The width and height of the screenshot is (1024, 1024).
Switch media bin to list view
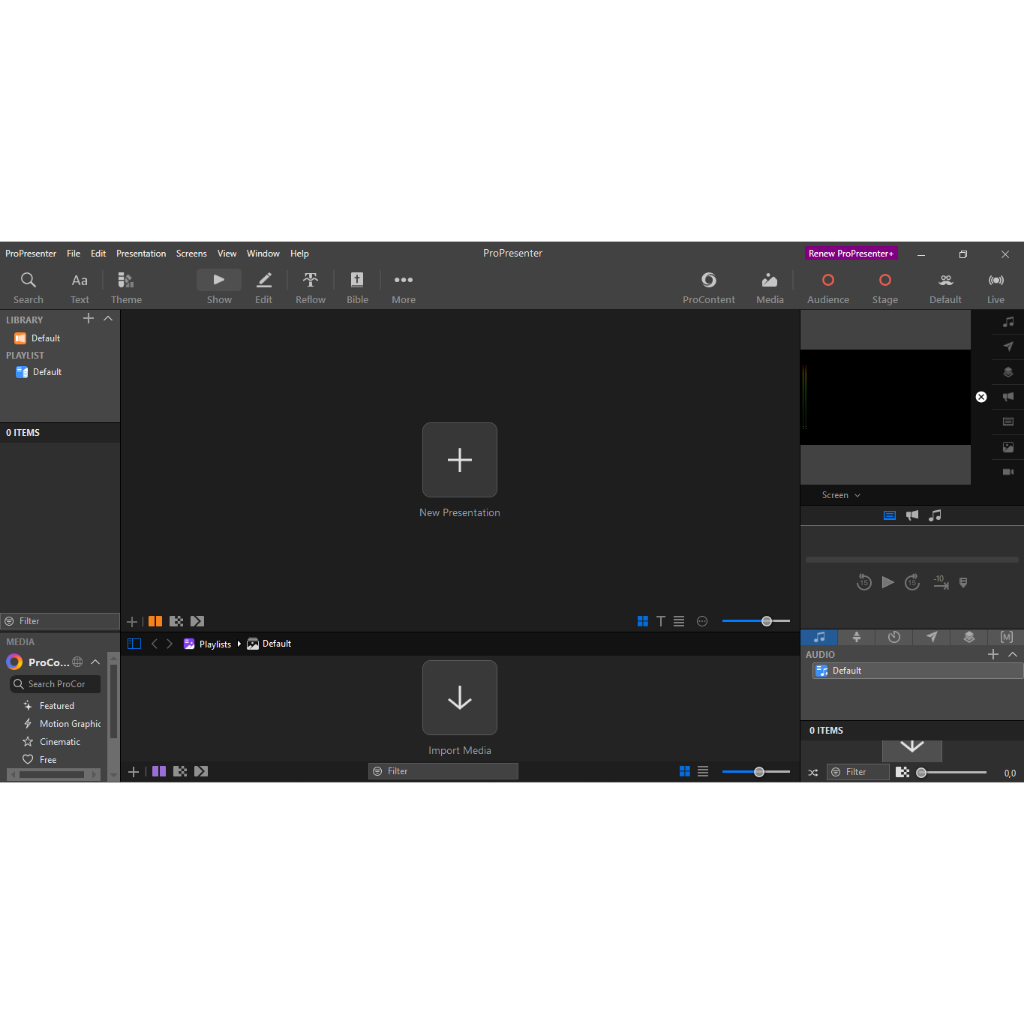pyautogui.click(x=703, y=772)
